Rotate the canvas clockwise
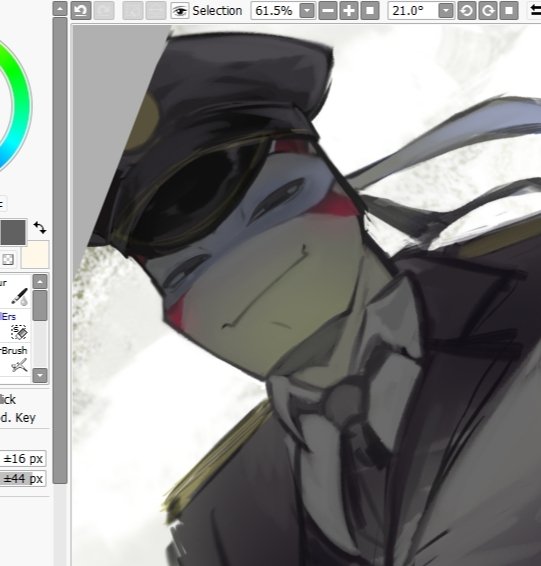541x566 pixels. pos(488,11)
